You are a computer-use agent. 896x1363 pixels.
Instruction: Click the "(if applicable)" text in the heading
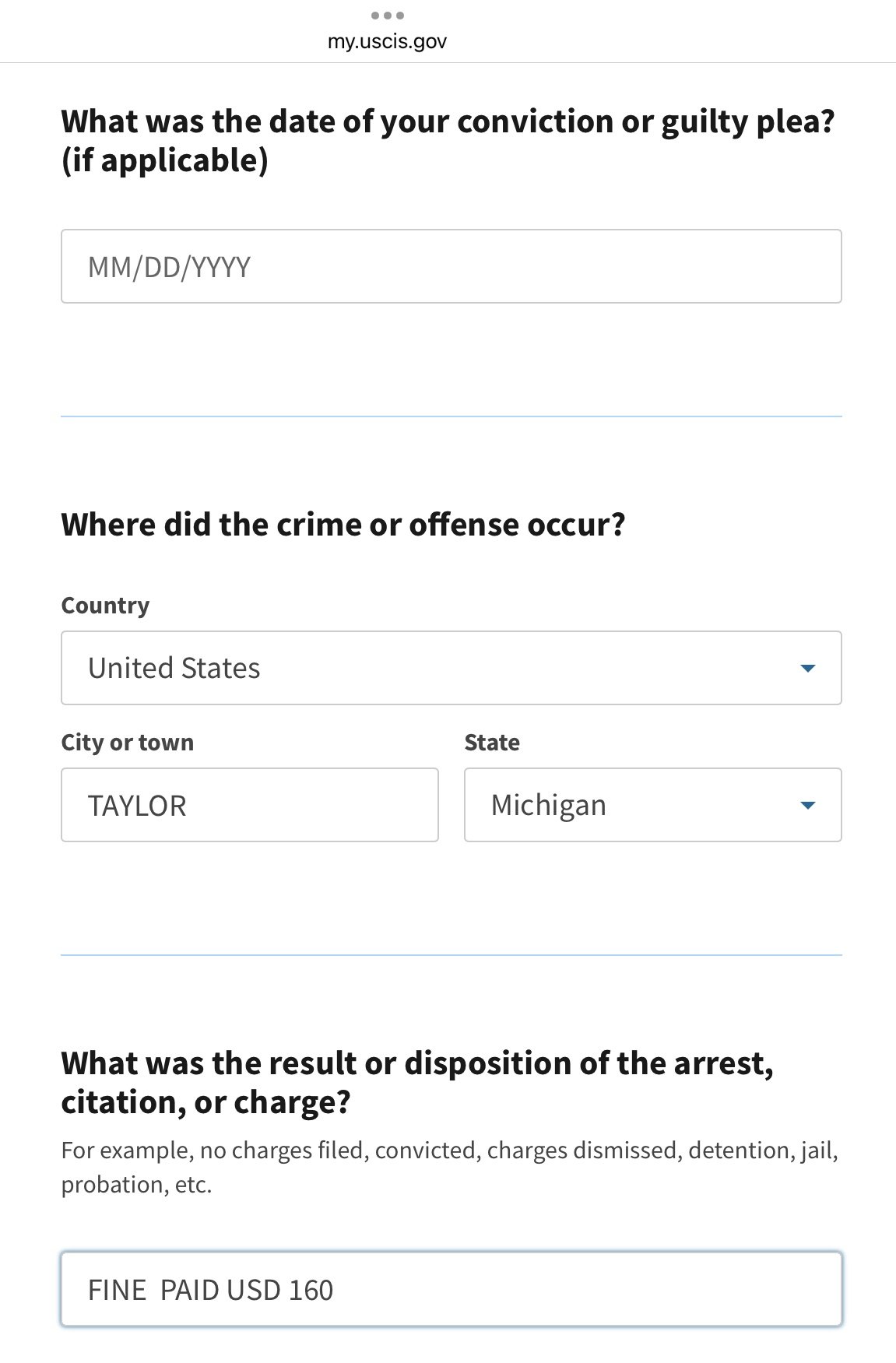point(164,161)
